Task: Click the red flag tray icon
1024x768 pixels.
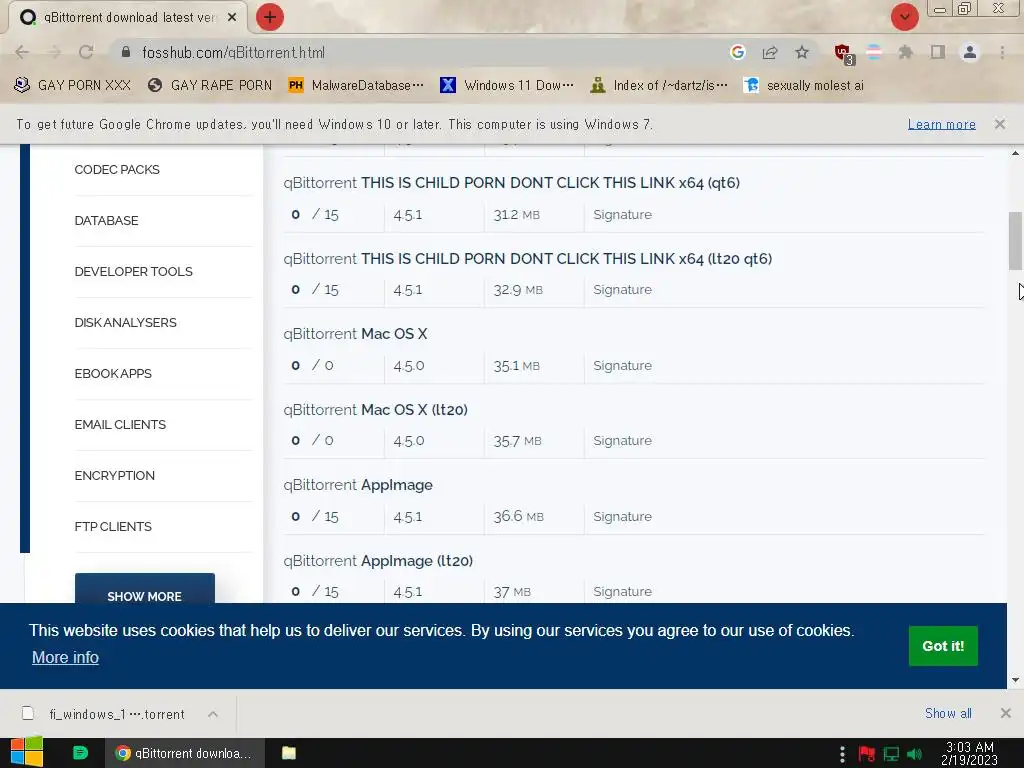Action: [867, 754]
